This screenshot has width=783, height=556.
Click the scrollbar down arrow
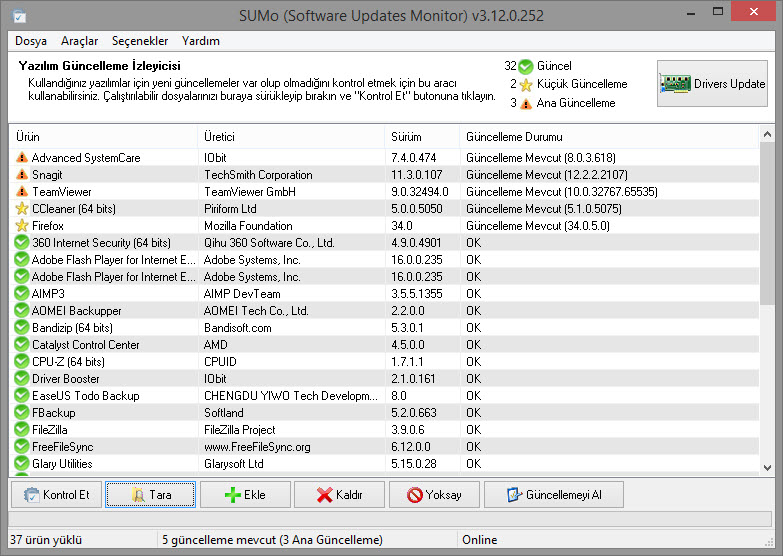(x=767, y=468)
